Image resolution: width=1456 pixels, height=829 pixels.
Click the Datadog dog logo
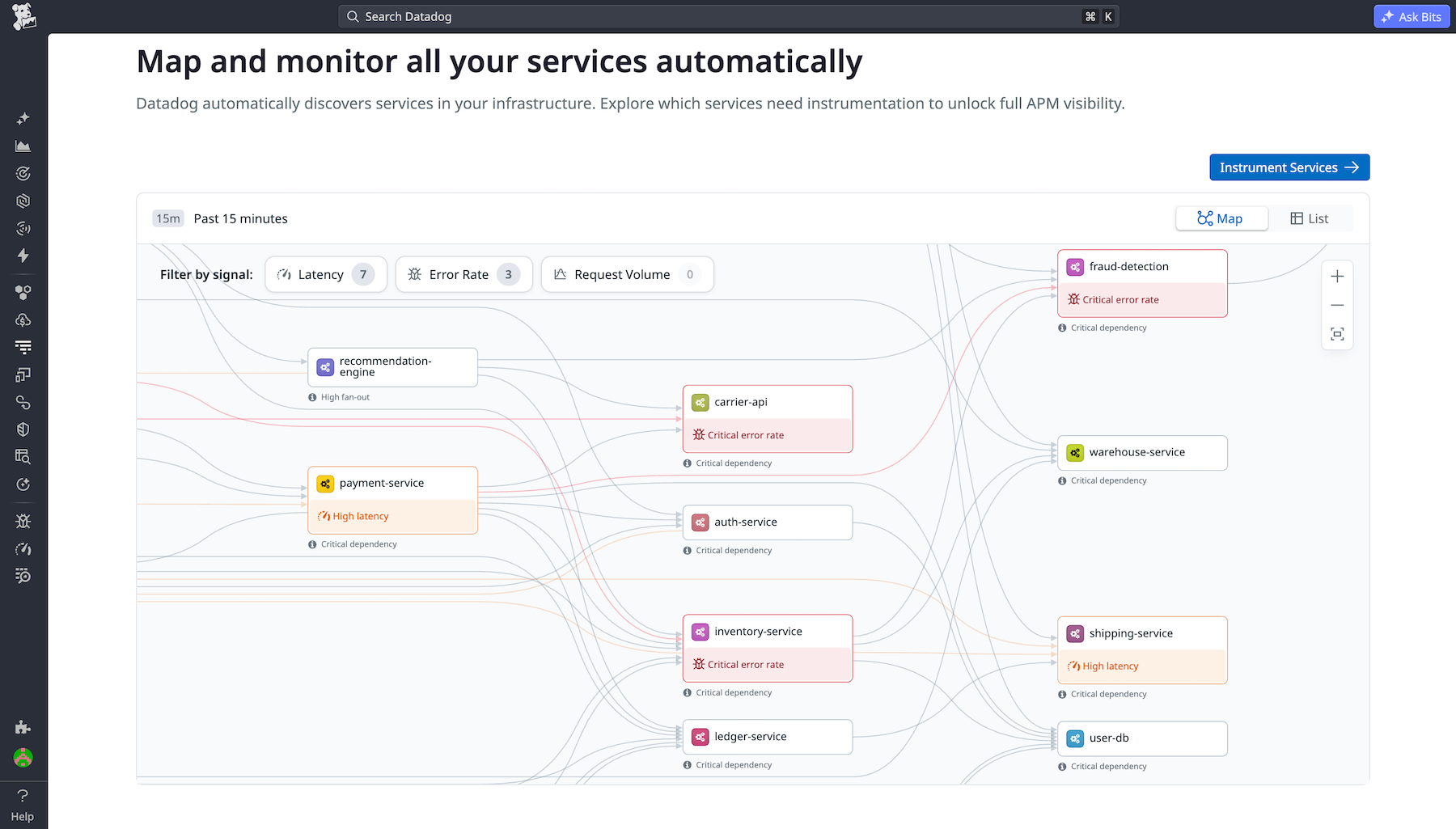click(23, 16)
